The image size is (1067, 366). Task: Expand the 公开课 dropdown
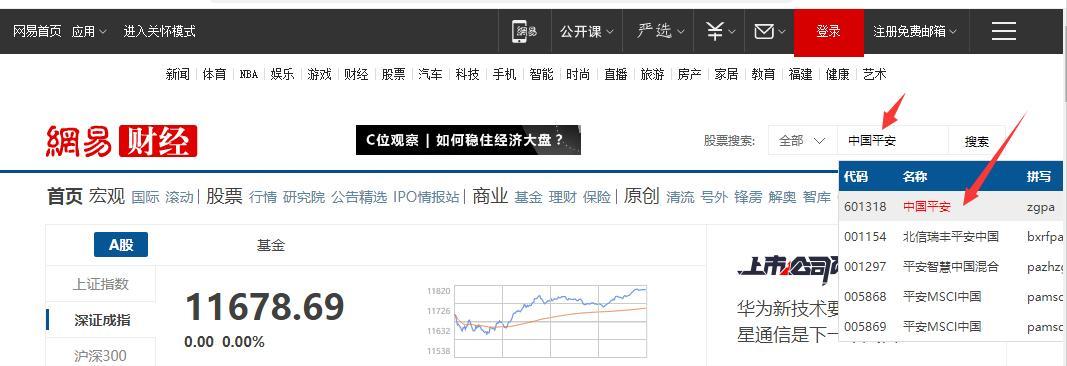pyautogui.click(x=587, y=31)
